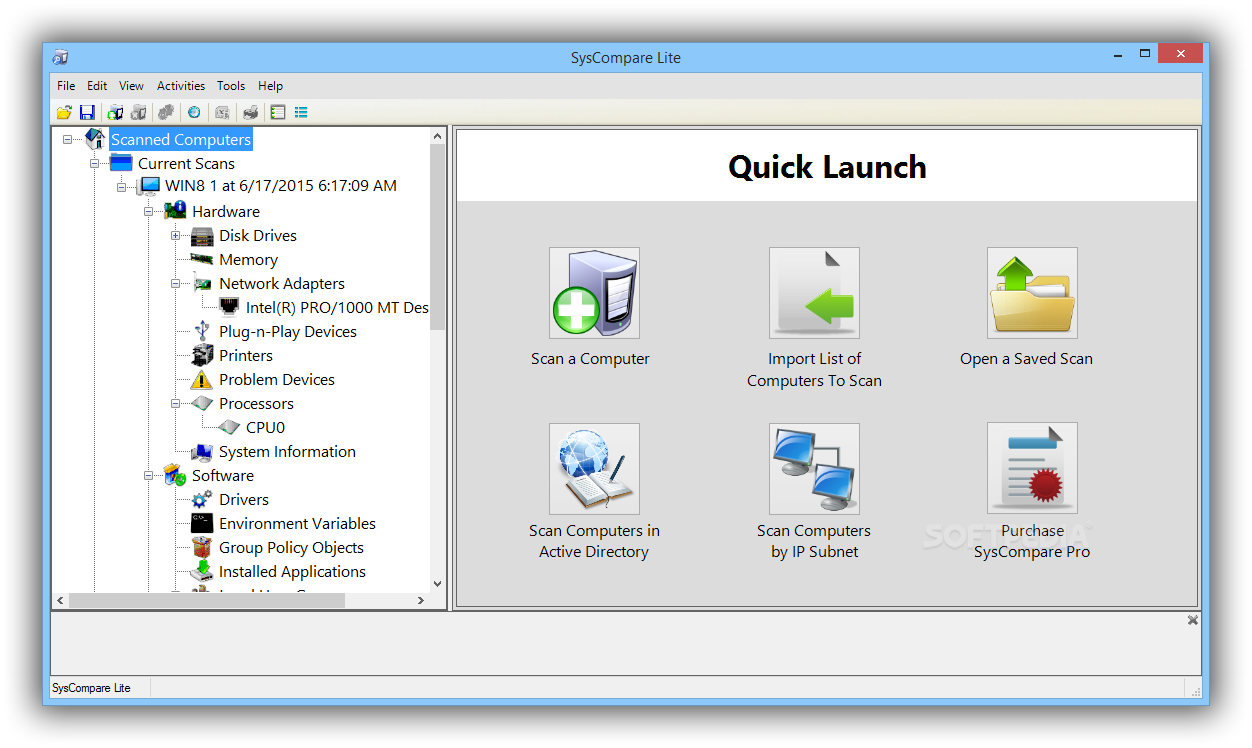Screen dimensions: 1252x748
Task: Open the File menu
Action: [66, 86]
